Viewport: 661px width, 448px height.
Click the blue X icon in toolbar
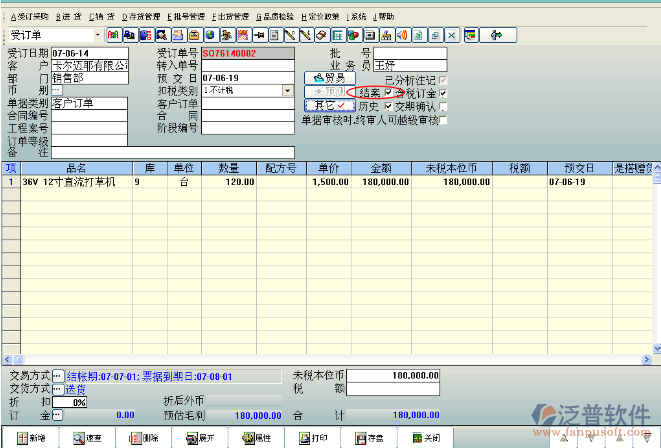[451, 35]
